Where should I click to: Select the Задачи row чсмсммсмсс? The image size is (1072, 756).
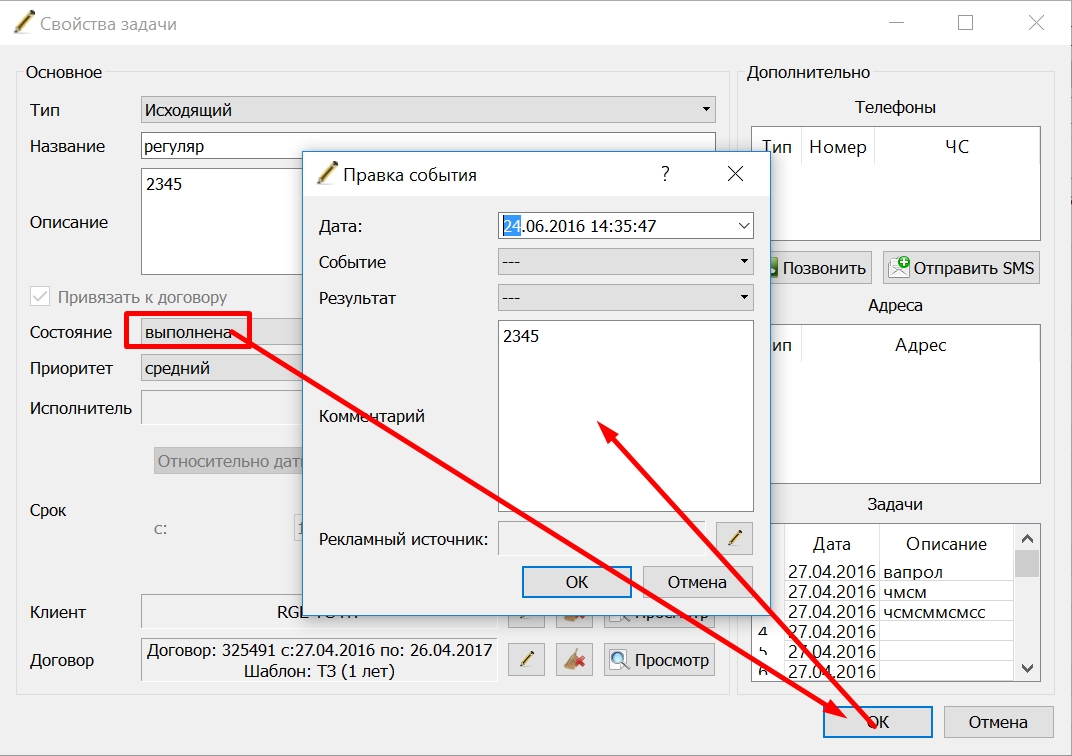898,611
